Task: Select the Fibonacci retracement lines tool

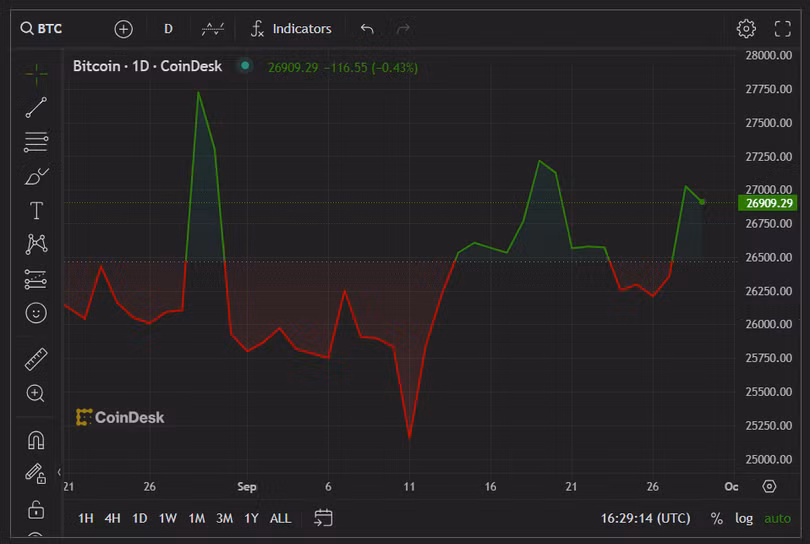Action: pyautogui.click(x=36, y=142)
